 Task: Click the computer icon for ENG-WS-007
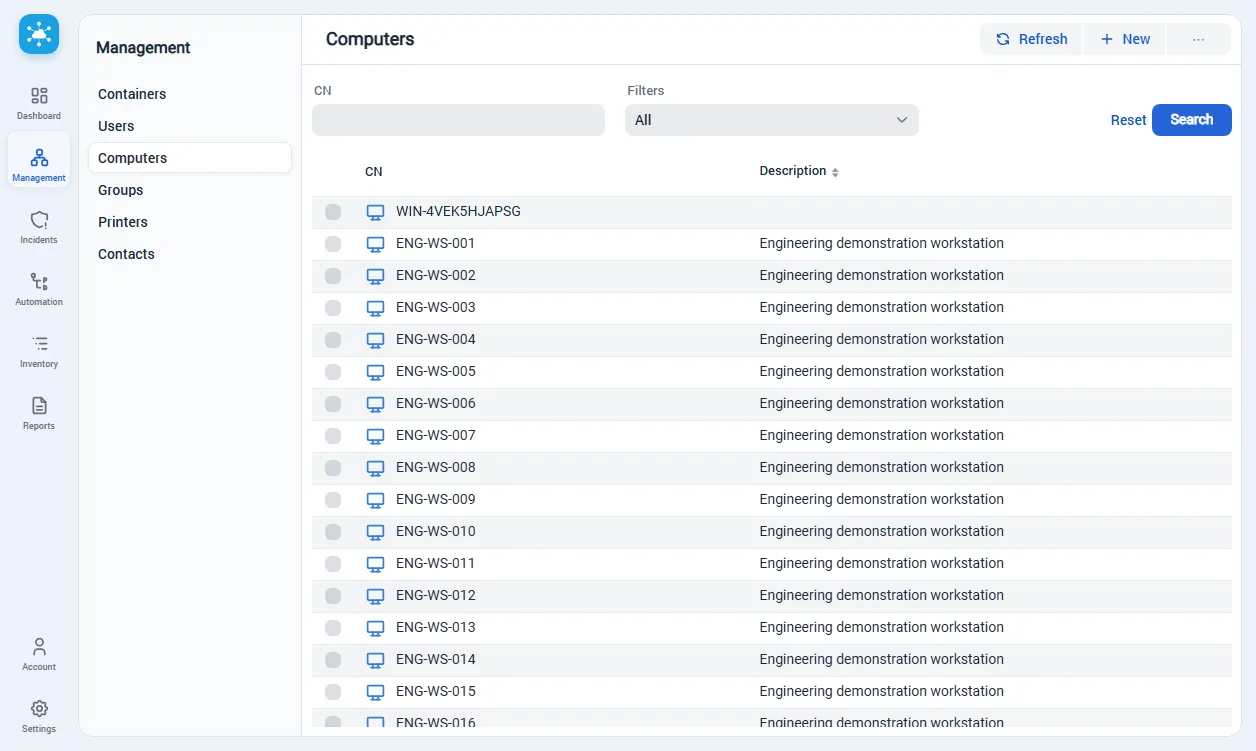pyautogui.click(x=375, y=436)
